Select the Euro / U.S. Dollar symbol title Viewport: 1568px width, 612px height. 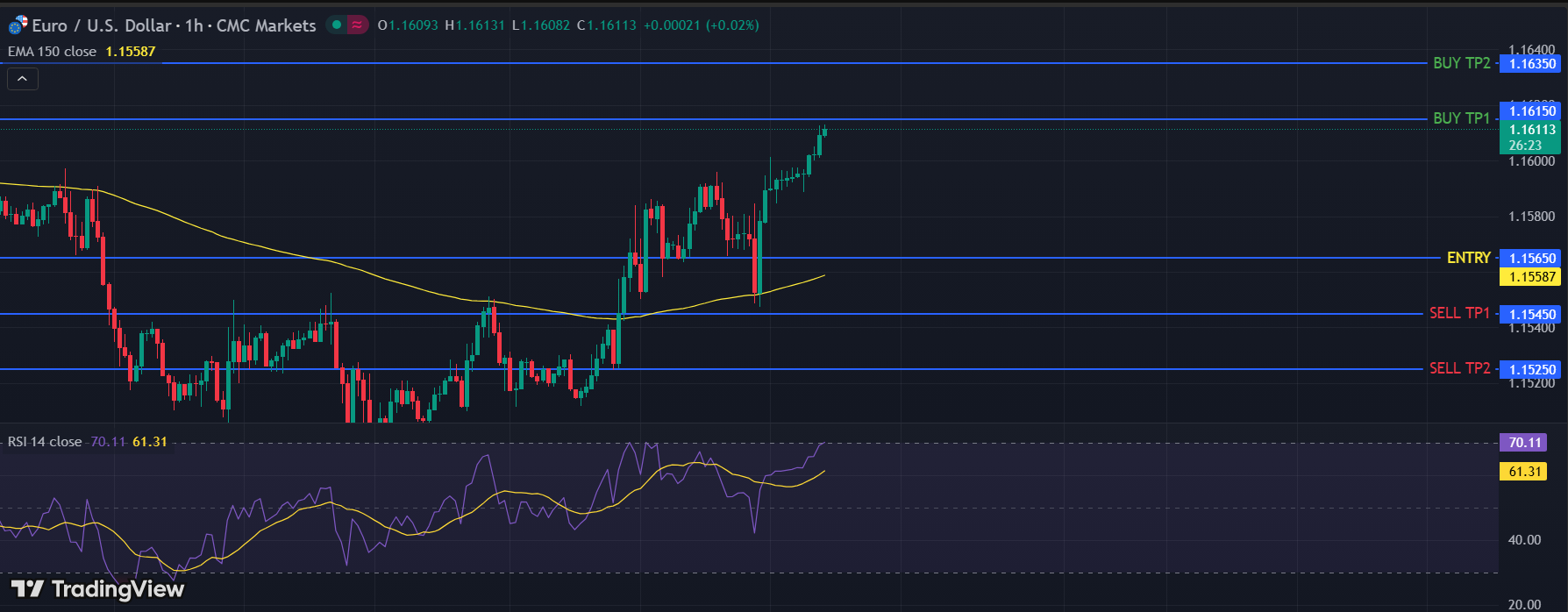174,25
